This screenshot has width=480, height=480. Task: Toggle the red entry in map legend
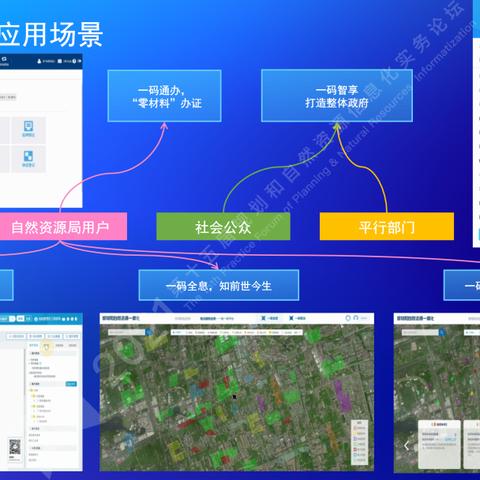359,449
